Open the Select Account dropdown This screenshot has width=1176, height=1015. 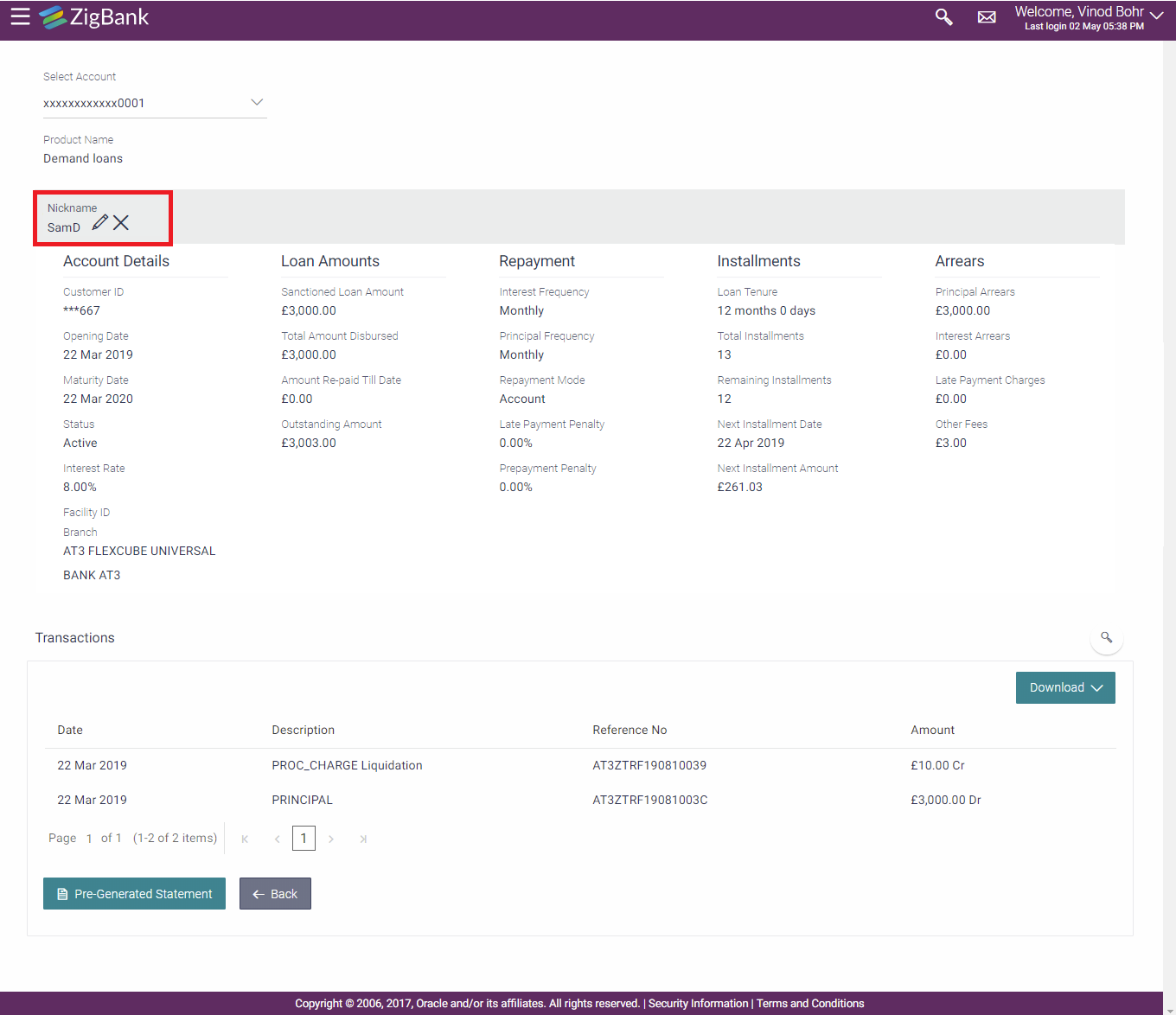tap(155, 103)
